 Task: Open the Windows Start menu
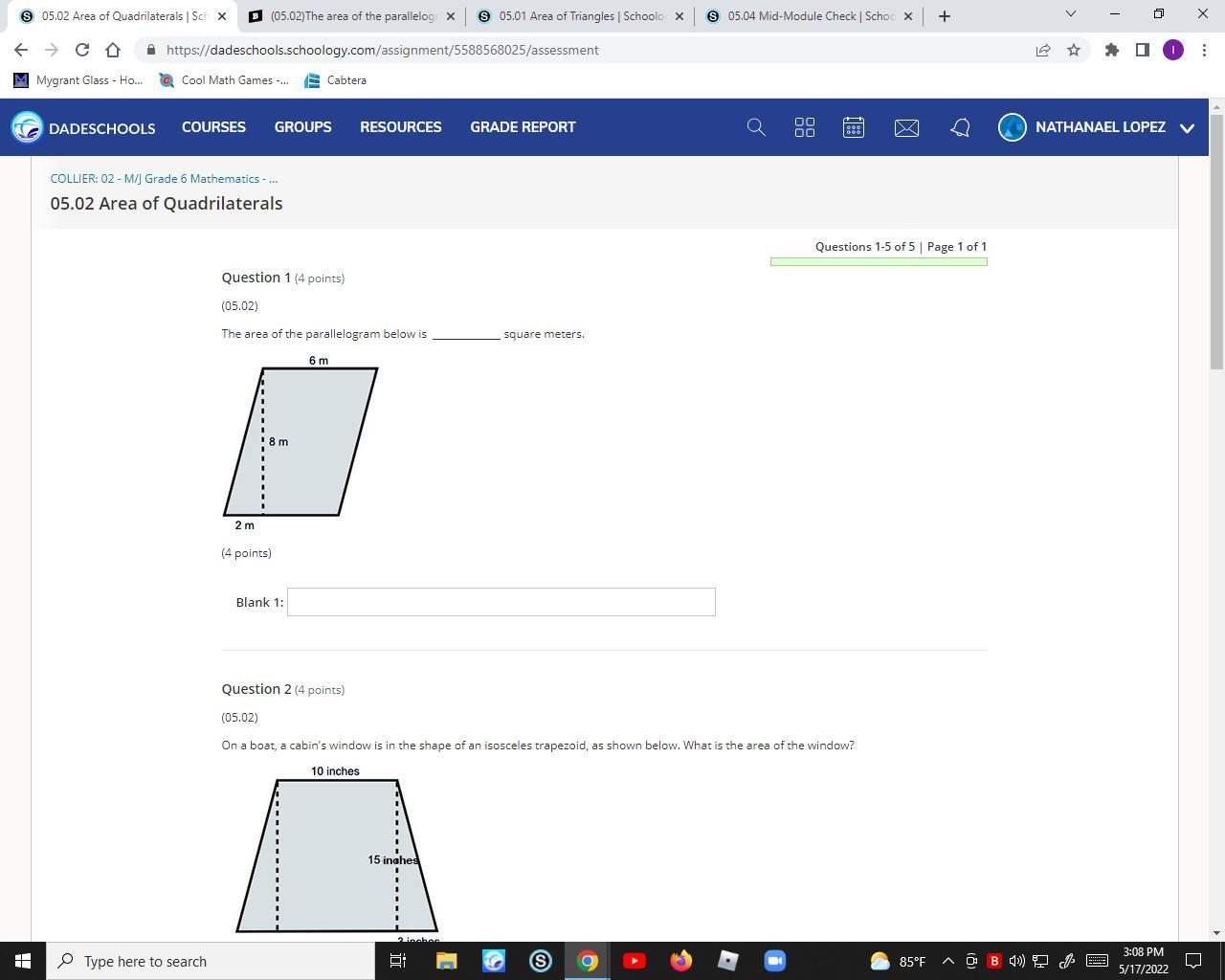pos(23,961)
